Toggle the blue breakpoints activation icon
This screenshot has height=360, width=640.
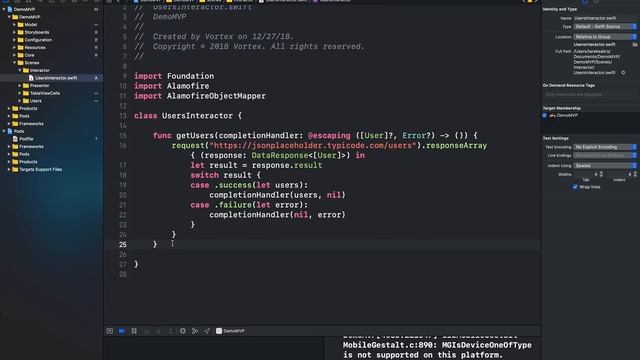click(x=122, y=331)
